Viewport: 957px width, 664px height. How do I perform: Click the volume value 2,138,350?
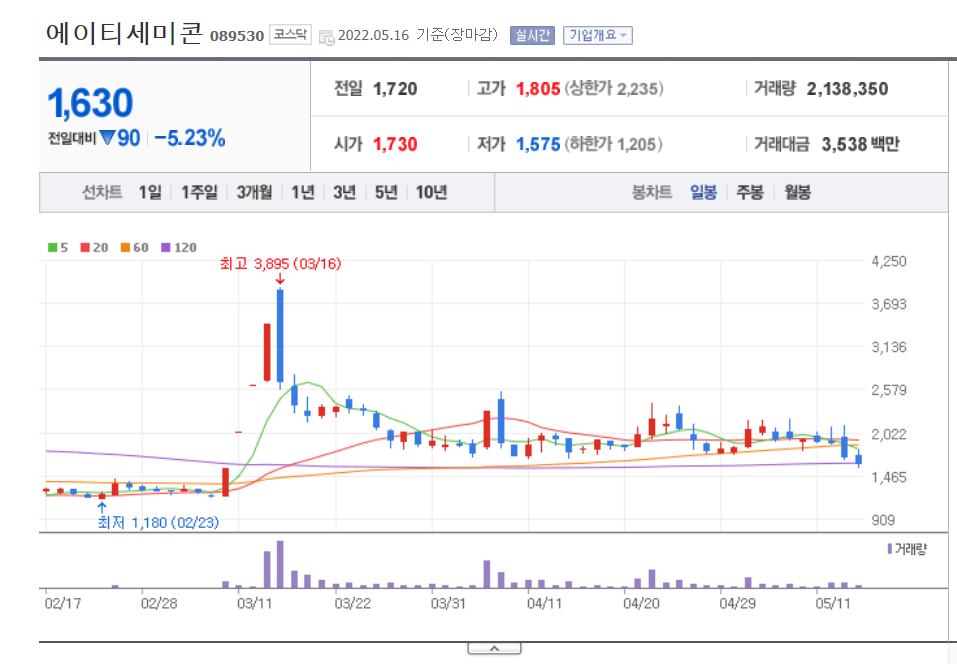[847, 89]
